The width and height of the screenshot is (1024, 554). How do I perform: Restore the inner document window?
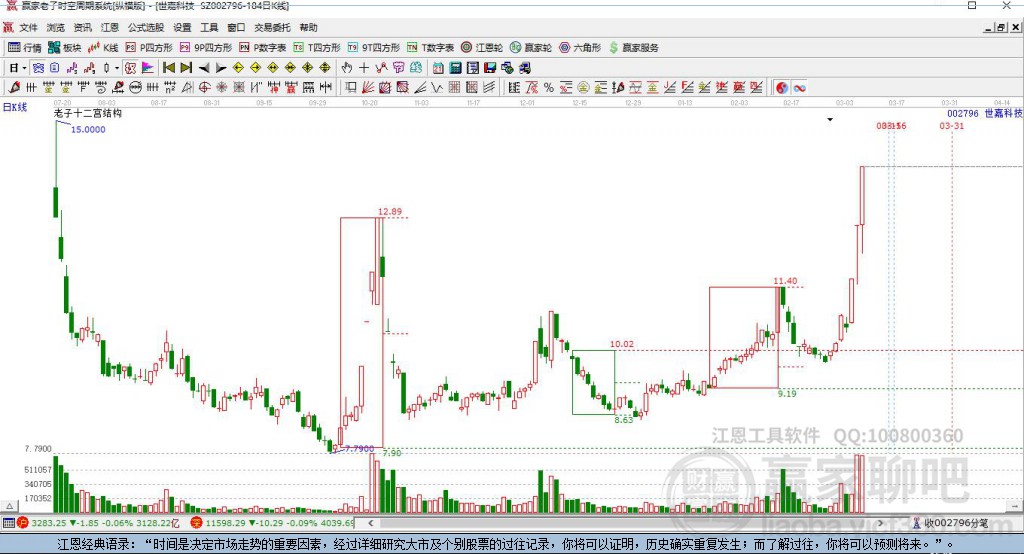1001,27
